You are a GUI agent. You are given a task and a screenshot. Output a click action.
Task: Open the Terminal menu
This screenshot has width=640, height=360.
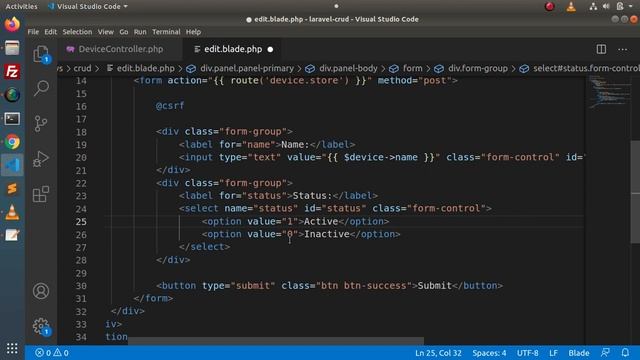pos(166,32)
